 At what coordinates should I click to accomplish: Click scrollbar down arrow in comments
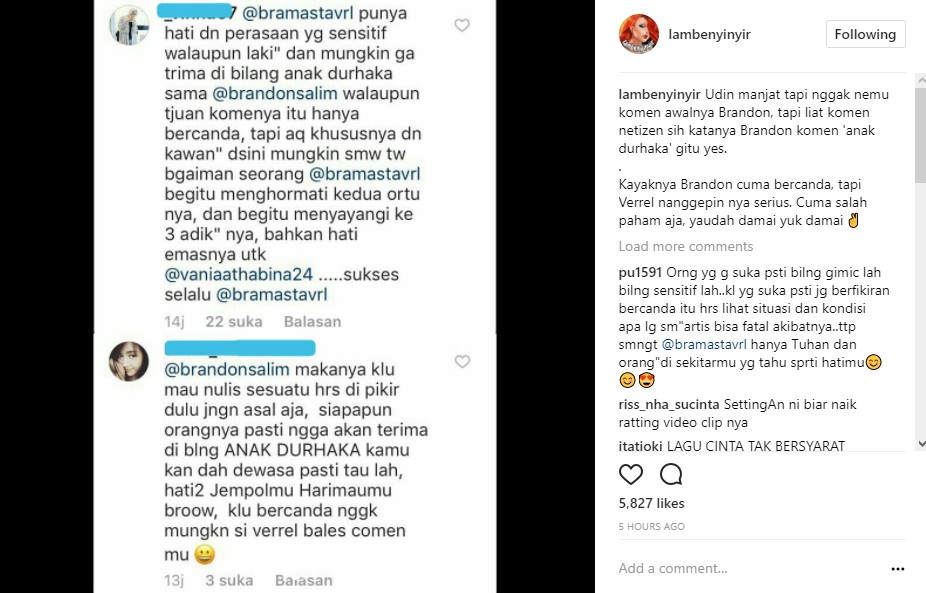coord(921,444)
